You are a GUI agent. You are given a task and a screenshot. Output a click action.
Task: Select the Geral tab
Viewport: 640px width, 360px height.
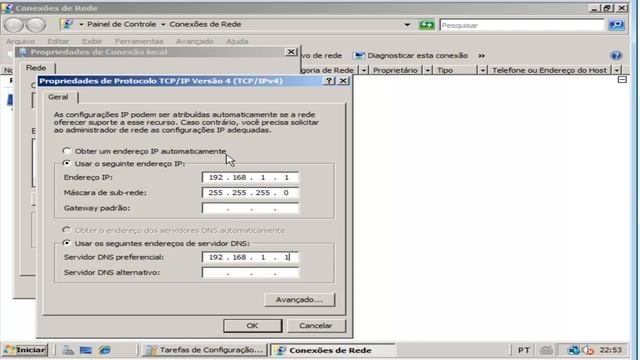(58, 97)
